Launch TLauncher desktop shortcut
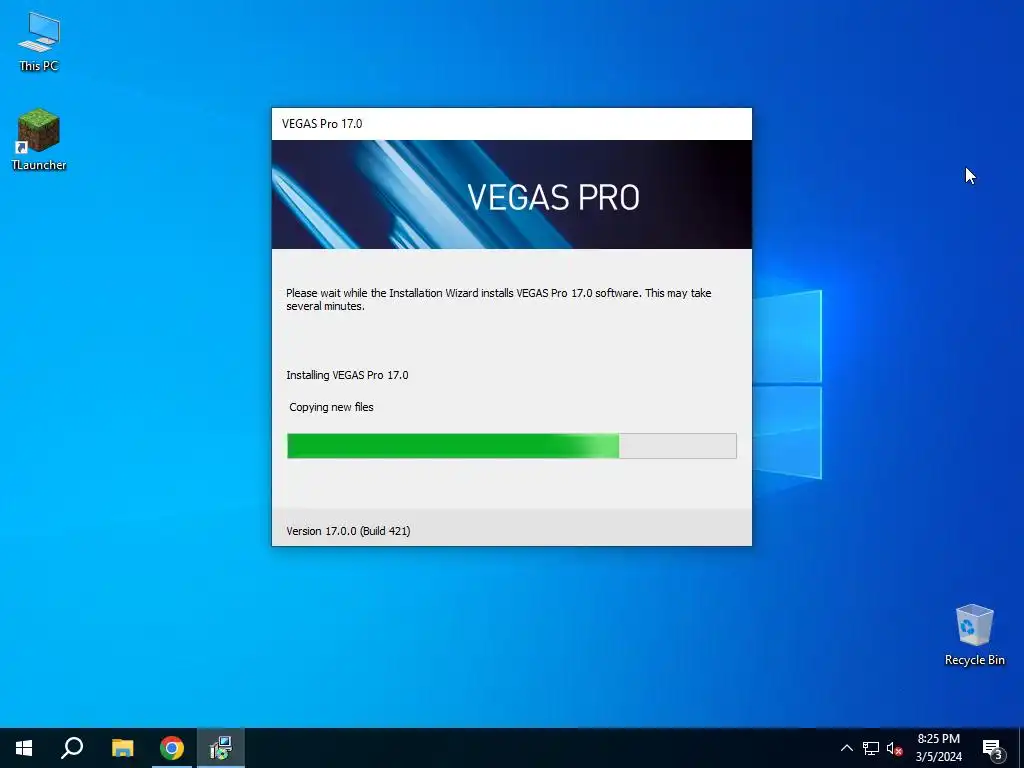 point(39,140)
